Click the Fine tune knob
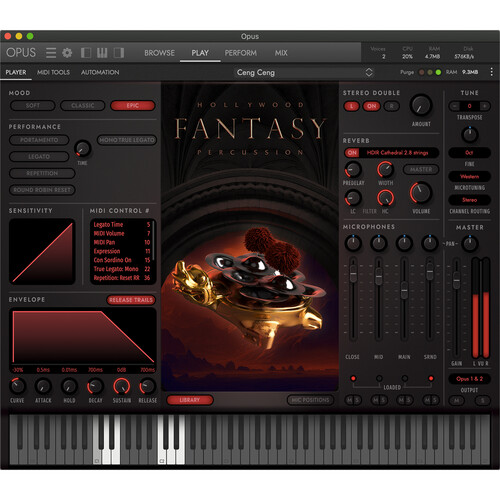 [x=470, y=135]
